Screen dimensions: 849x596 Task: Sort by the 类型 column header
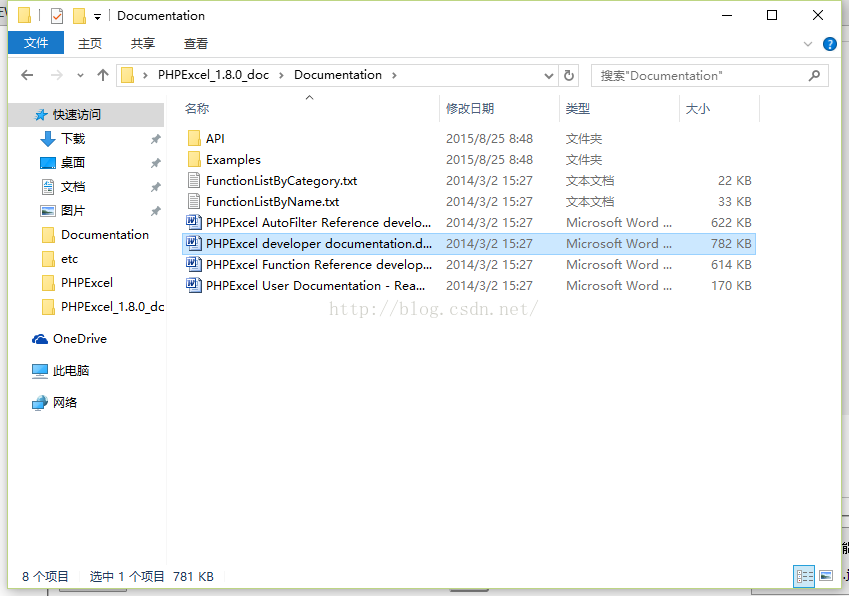click(x=578, y=108)
